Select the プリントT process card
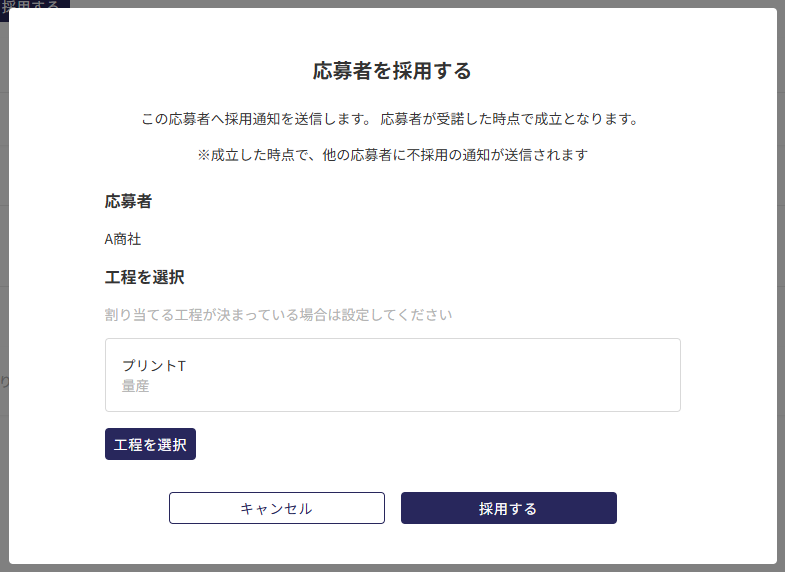785x572 pixels. [x=392, y=375]
